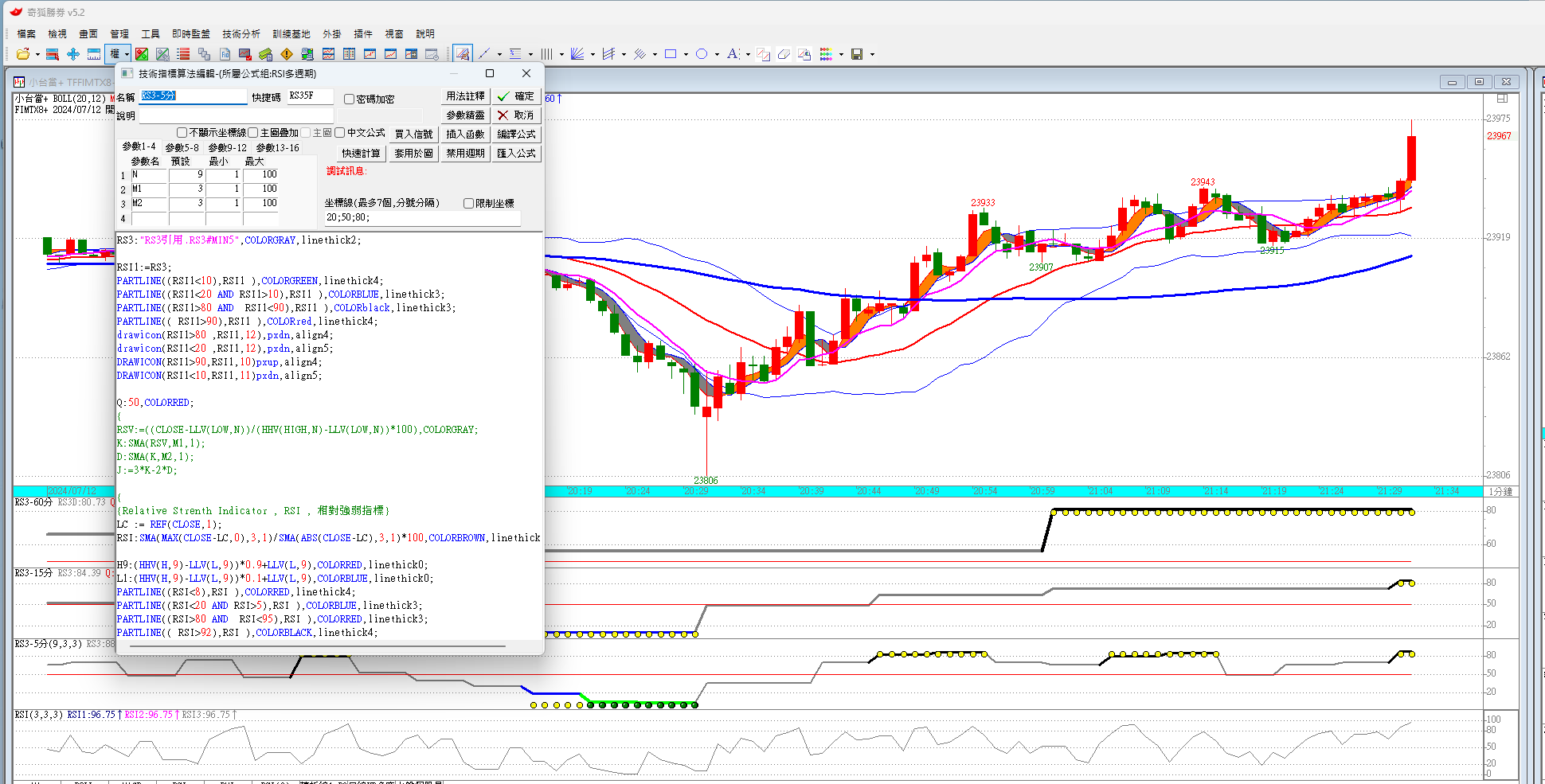The height and width of the screenshot is (784, 1545).
Task: Switch to the 參數5-8 tab
Action: pos(182,147)
